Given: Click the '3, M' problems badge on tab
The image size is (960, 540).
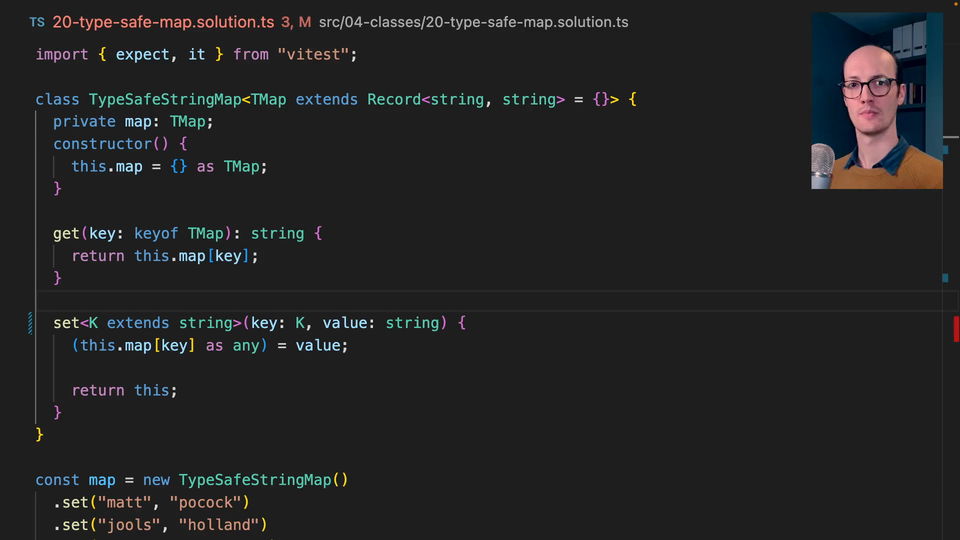Looking at the screenshot, I should [x=296, y=22].
